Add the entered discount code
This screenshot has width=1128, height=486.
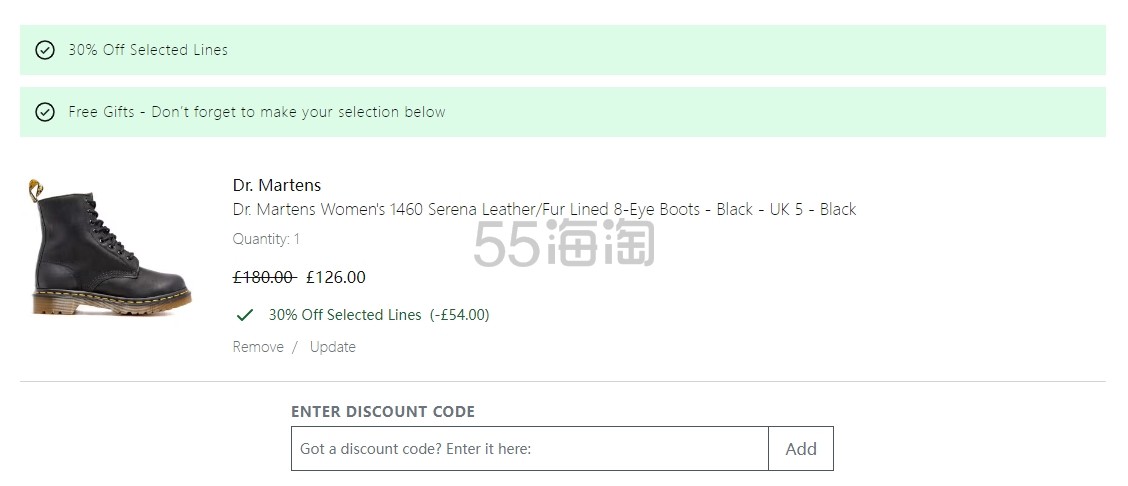(x=801, y=449)
